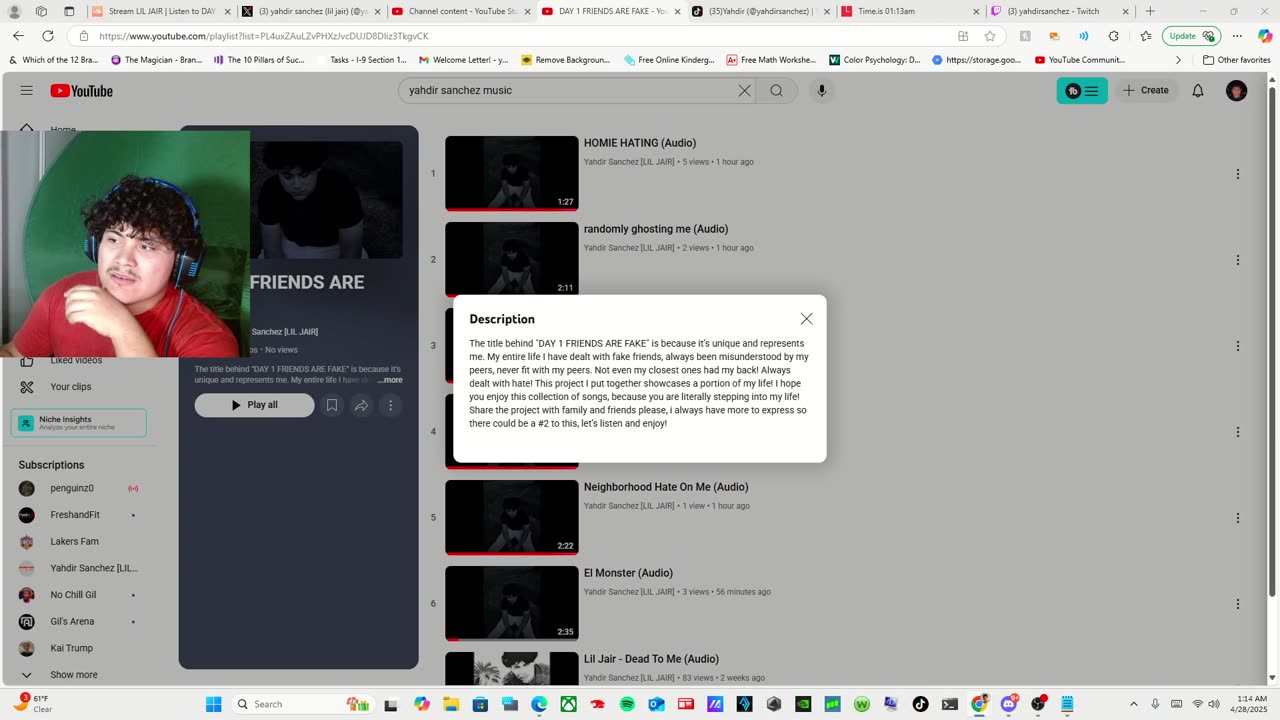1280x720 pixels.
Task: Expand subscriptions with Show more
Action: pyautogui.click(x=74, y=675)
